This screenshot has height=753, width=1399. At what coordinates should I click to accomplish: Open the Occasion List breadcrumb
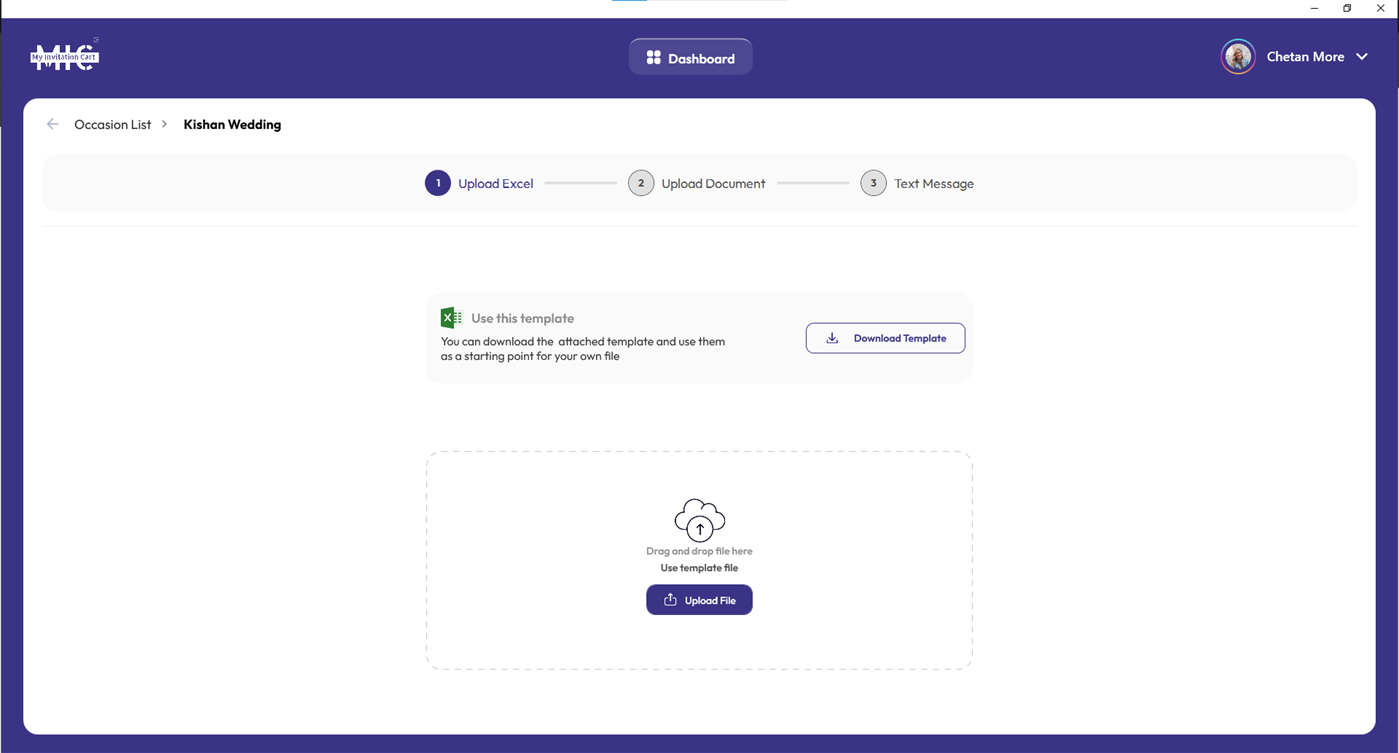click(x=112, y=124)
